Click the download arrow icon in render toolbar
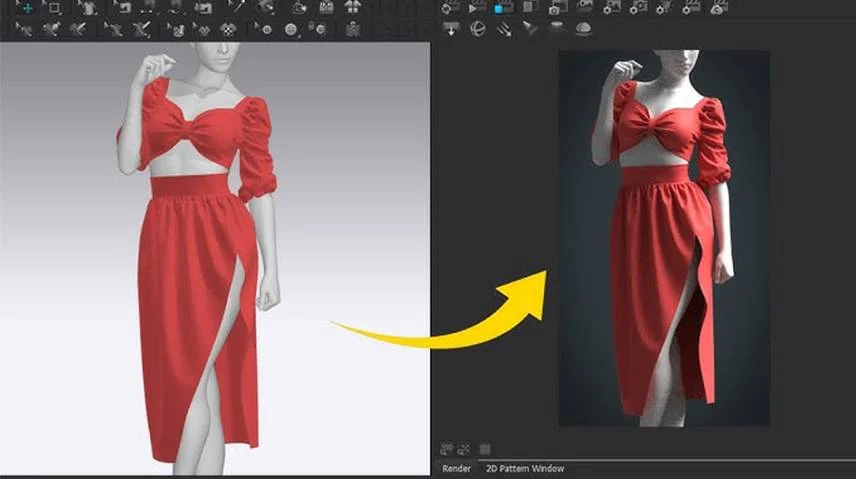This screenshot has height=479, width=856. point(451,28)
